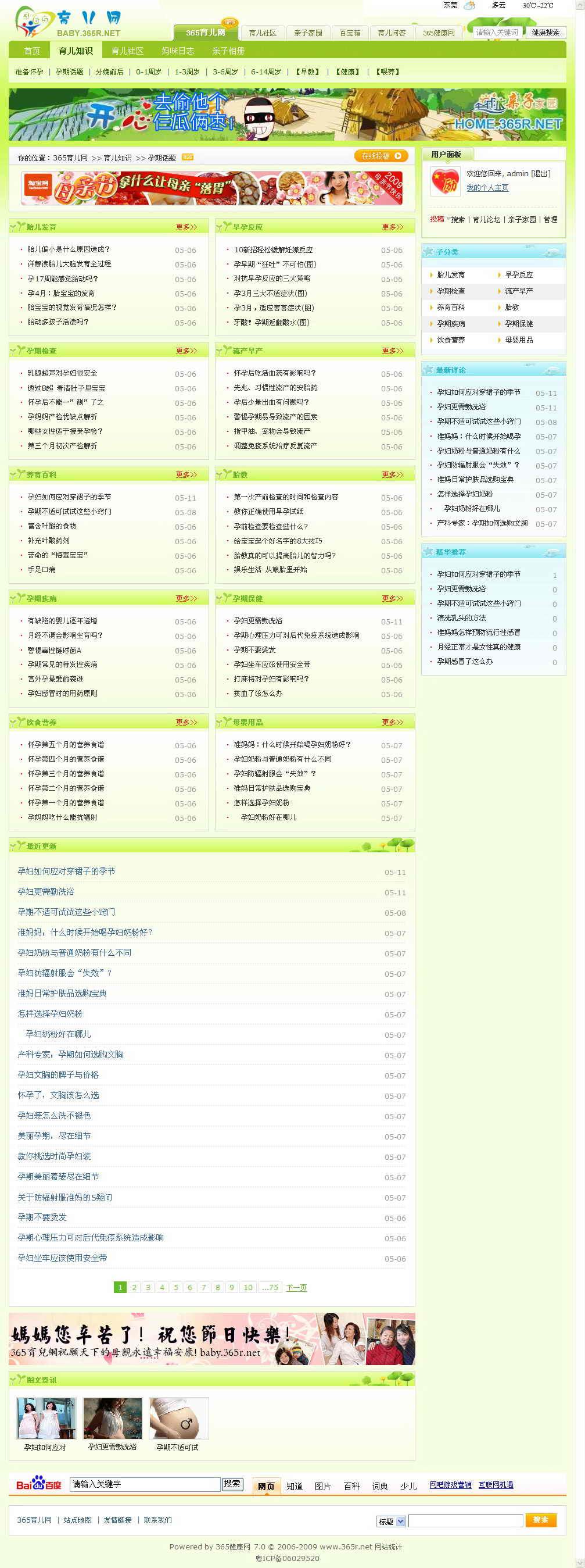The height and width of the screenshot is (1568, 585).
Task: Open 孕妇文胸的牌子与价格 in 最近更新
Action: pyautogui.click(x=58, y=1074)
